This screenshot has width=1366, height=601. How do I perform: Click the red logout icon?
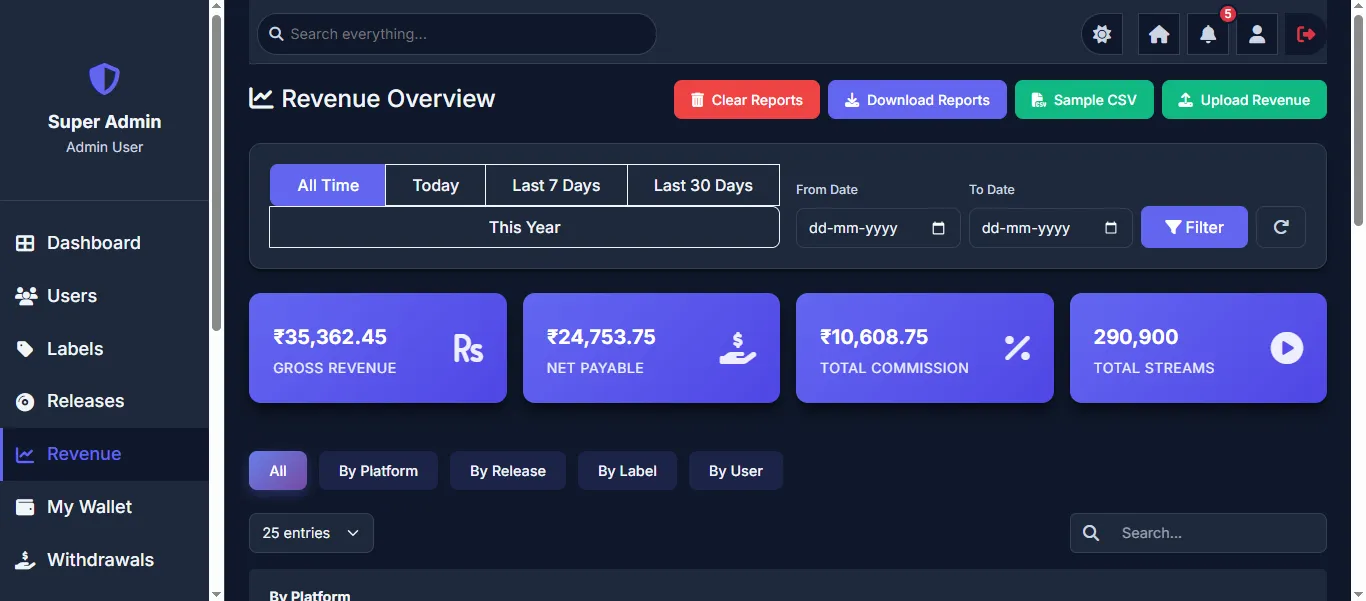click(x=1306, y=34)
